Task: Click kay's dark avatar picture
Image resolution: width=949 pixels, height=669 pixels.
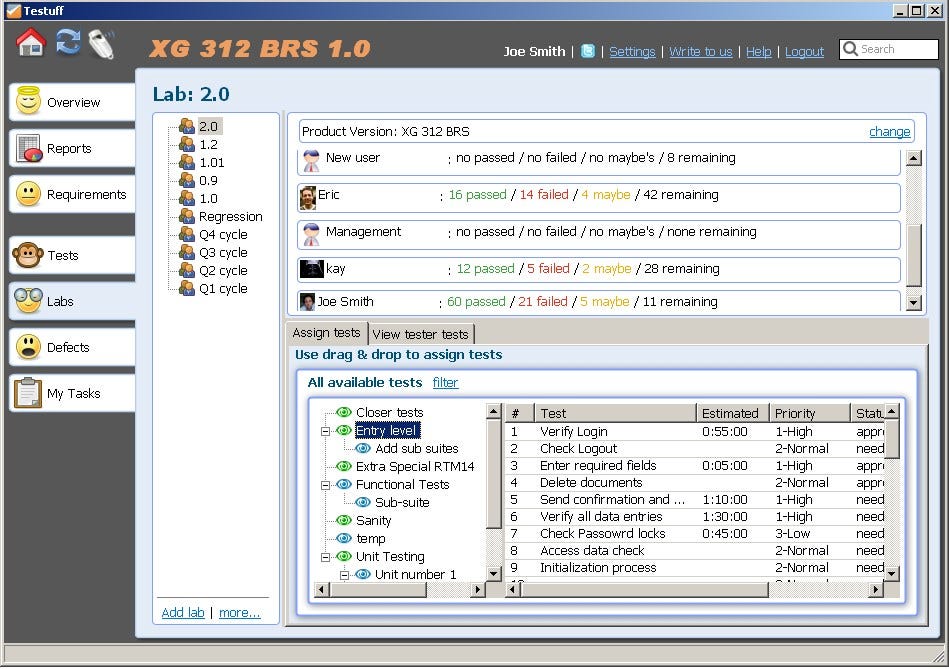Action: point(312,268)
